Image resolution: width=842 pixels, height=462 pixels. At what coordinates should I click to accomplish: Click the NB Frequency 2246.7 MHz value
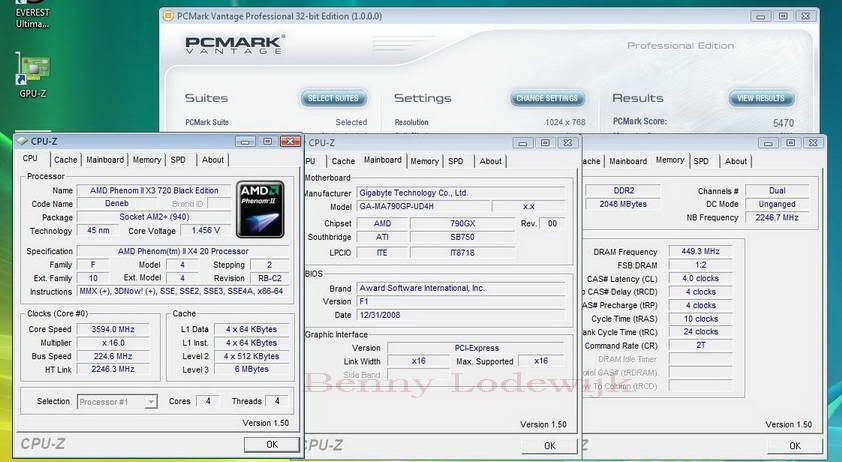click(x=776, y=218)
